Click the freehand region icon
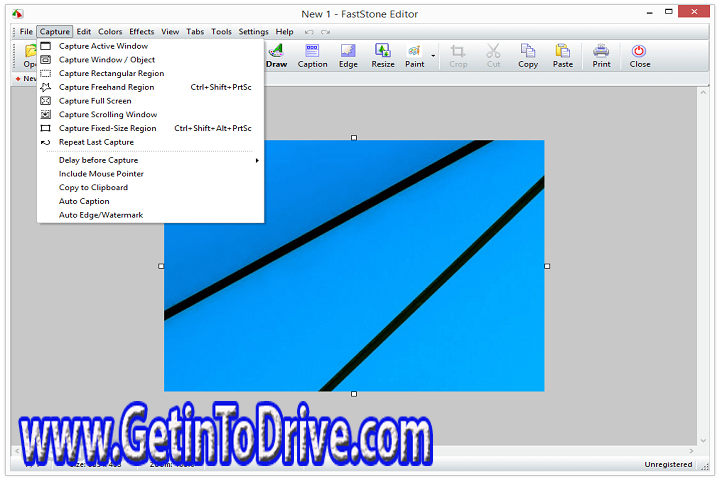This screenshot has height=480, width=720. [45, 87]
